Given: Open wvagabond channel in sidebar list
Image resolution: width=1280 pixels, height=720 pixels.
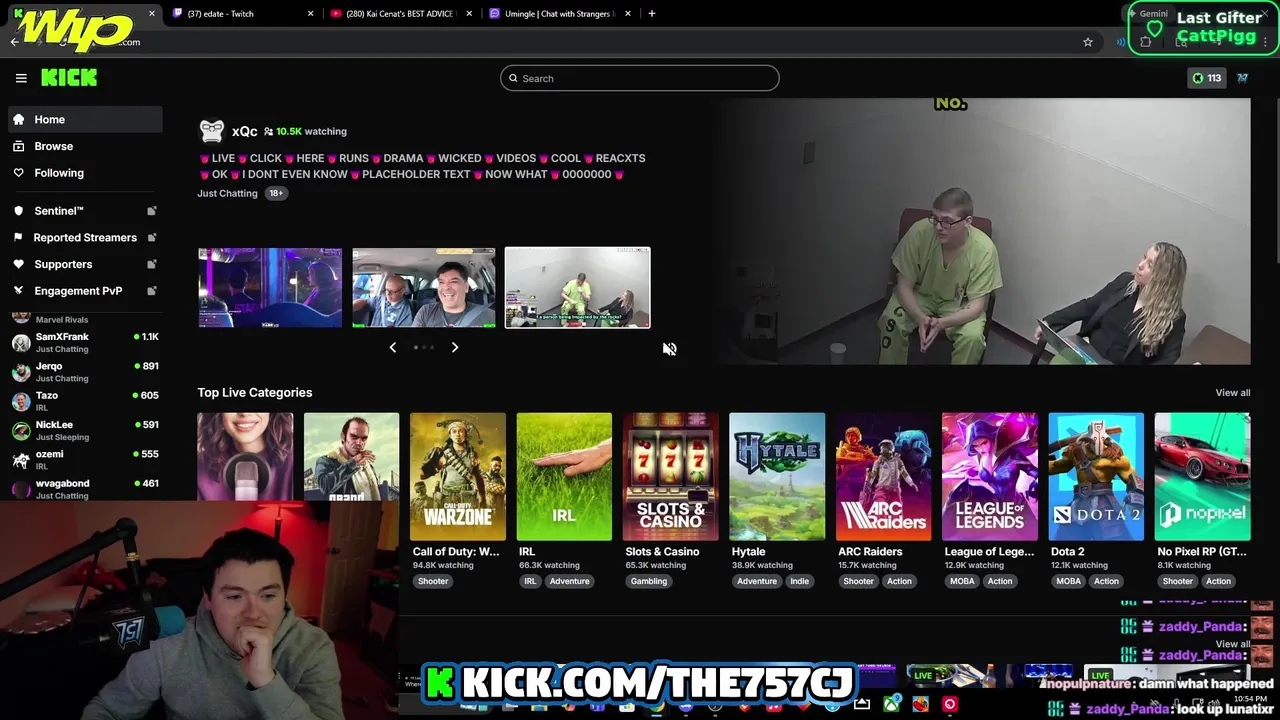Looking at the screenshot, I should coord(85,488).
